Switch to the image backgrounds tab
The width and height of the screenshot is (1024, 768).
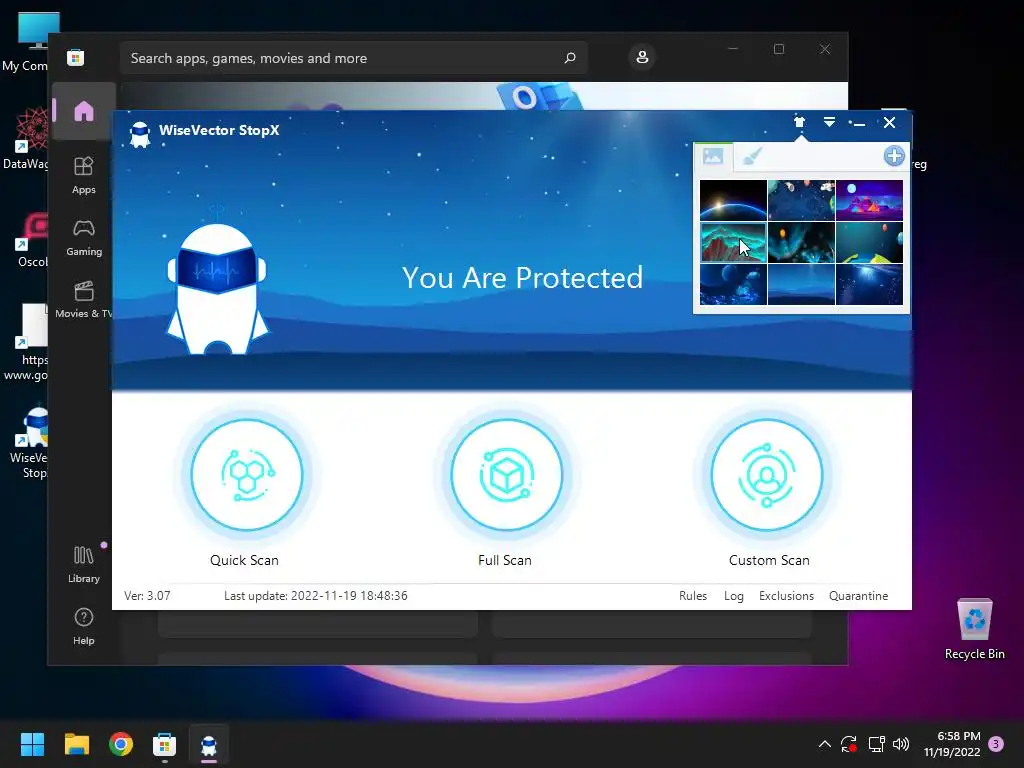point(712,156)
